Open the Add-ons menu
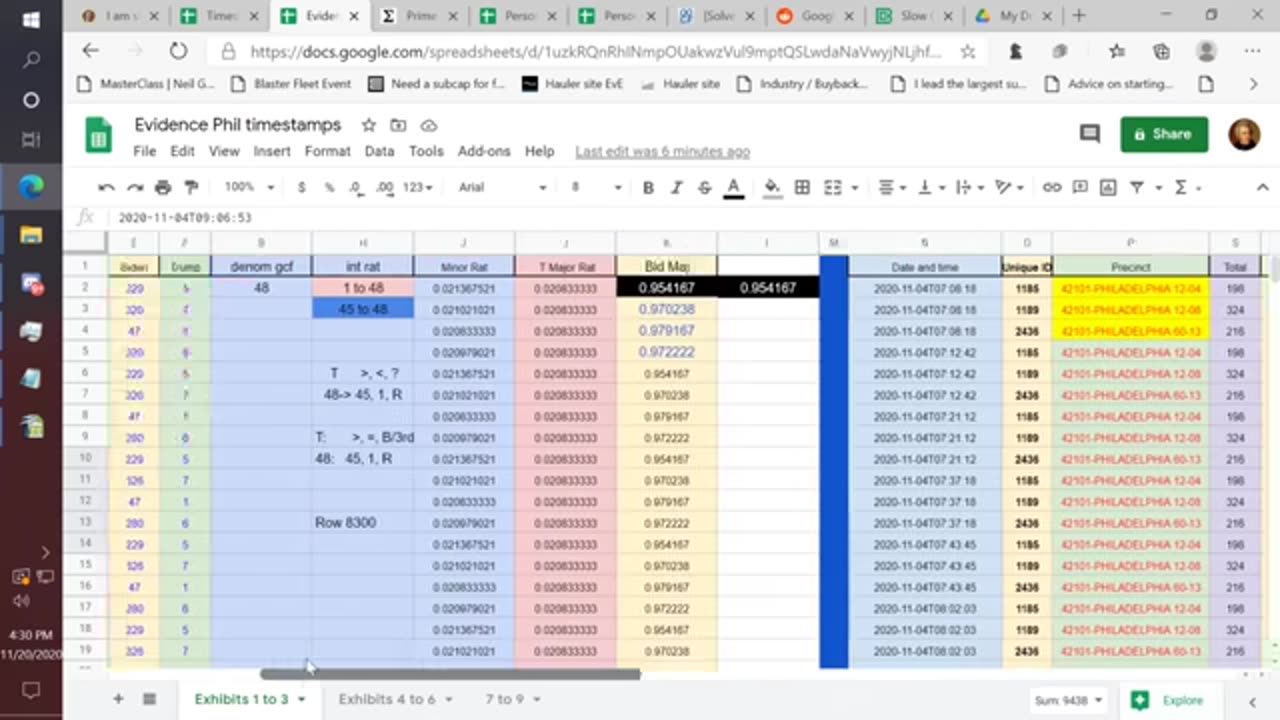Image resolution: width=1280 pixels, height=720 pixels. click(x=484, y=151)
